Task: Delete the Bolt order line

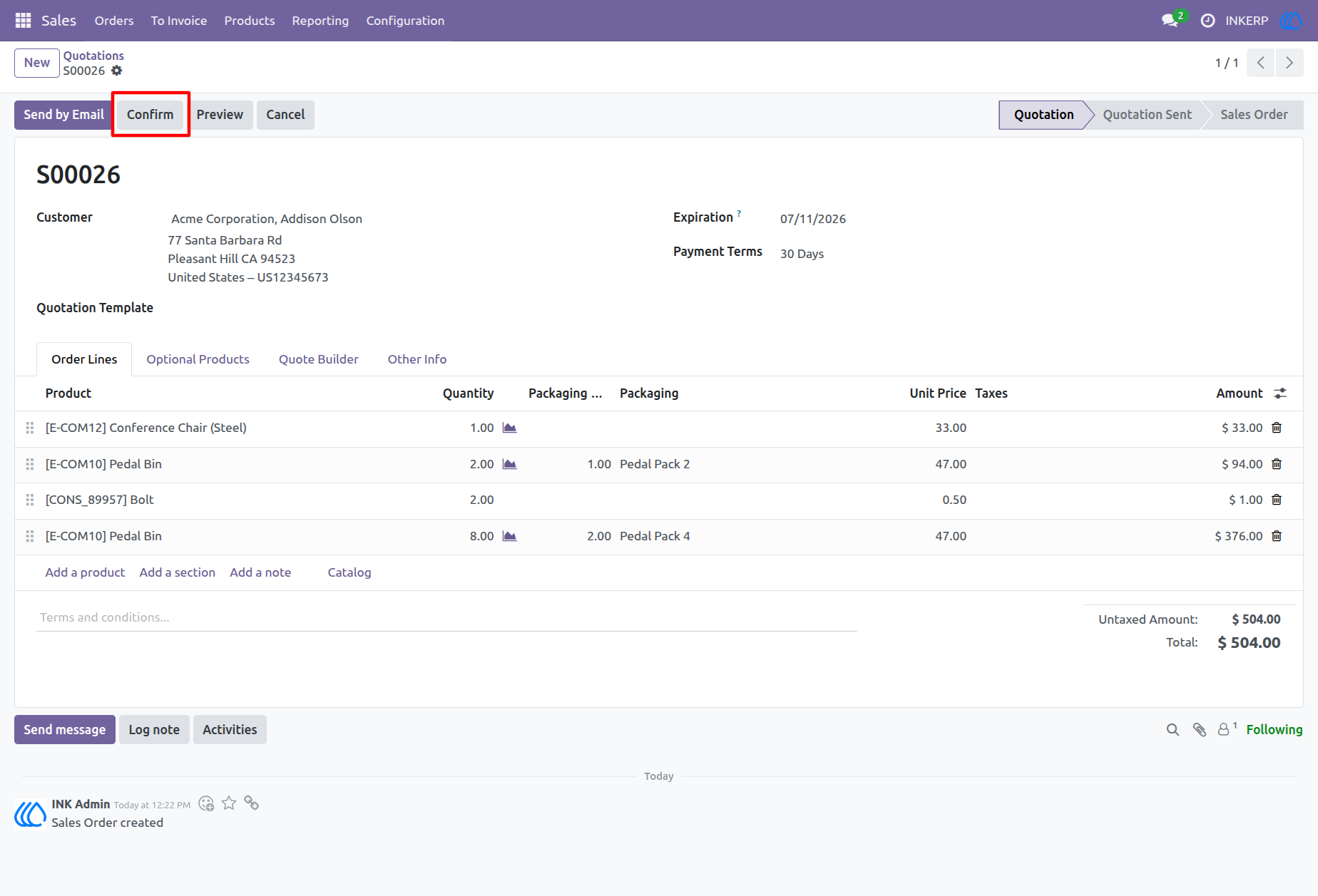Action: tap(1277, 500)
